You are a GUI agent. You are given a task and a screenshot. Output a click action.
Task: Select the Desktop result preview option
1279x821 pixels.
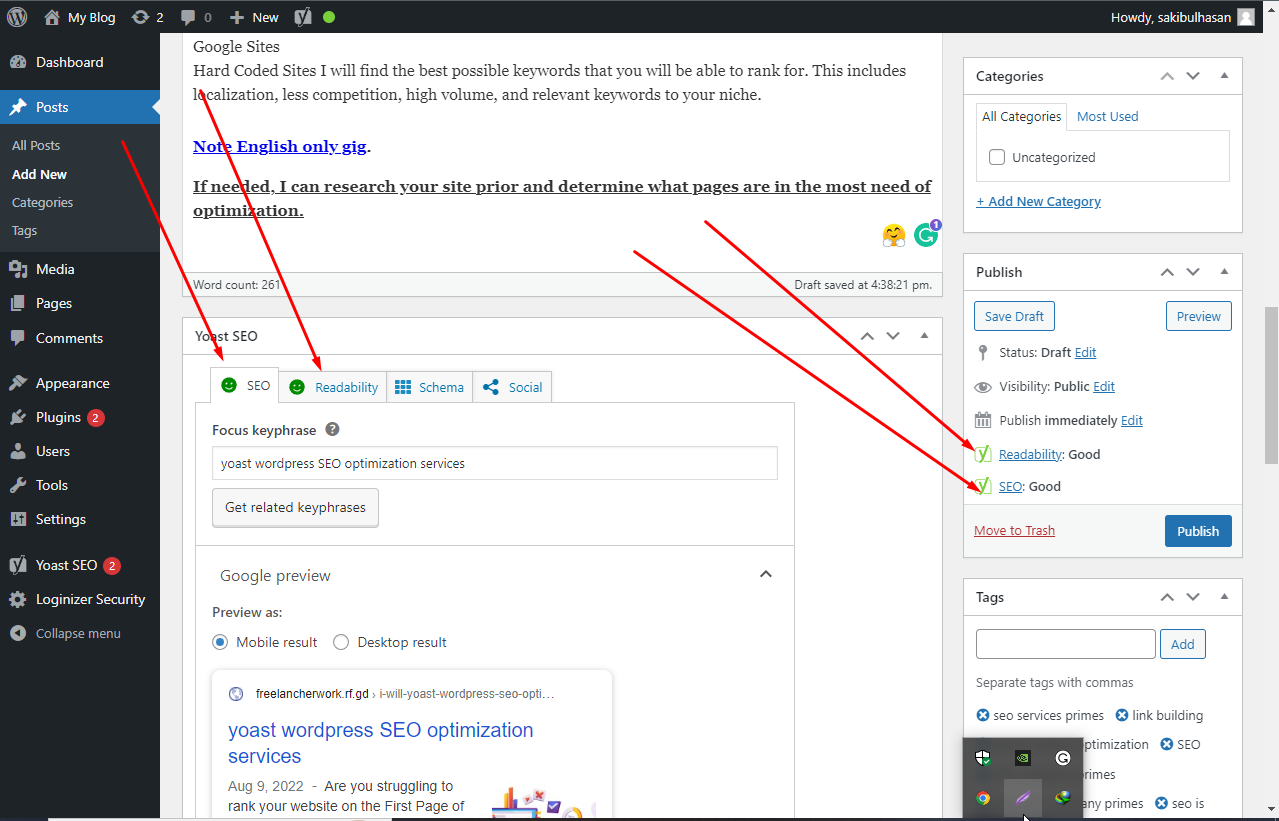click(340, 642)
